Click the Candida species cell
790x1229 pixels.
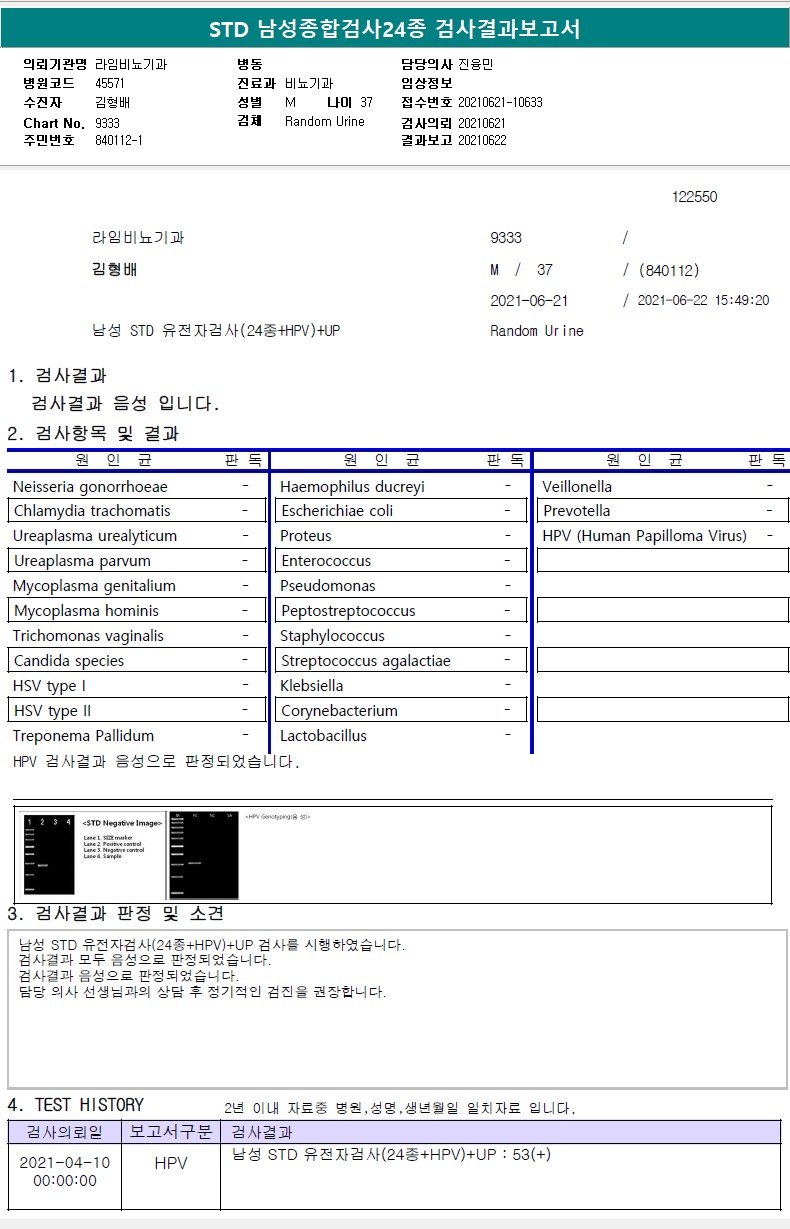(x=136, y=661)
